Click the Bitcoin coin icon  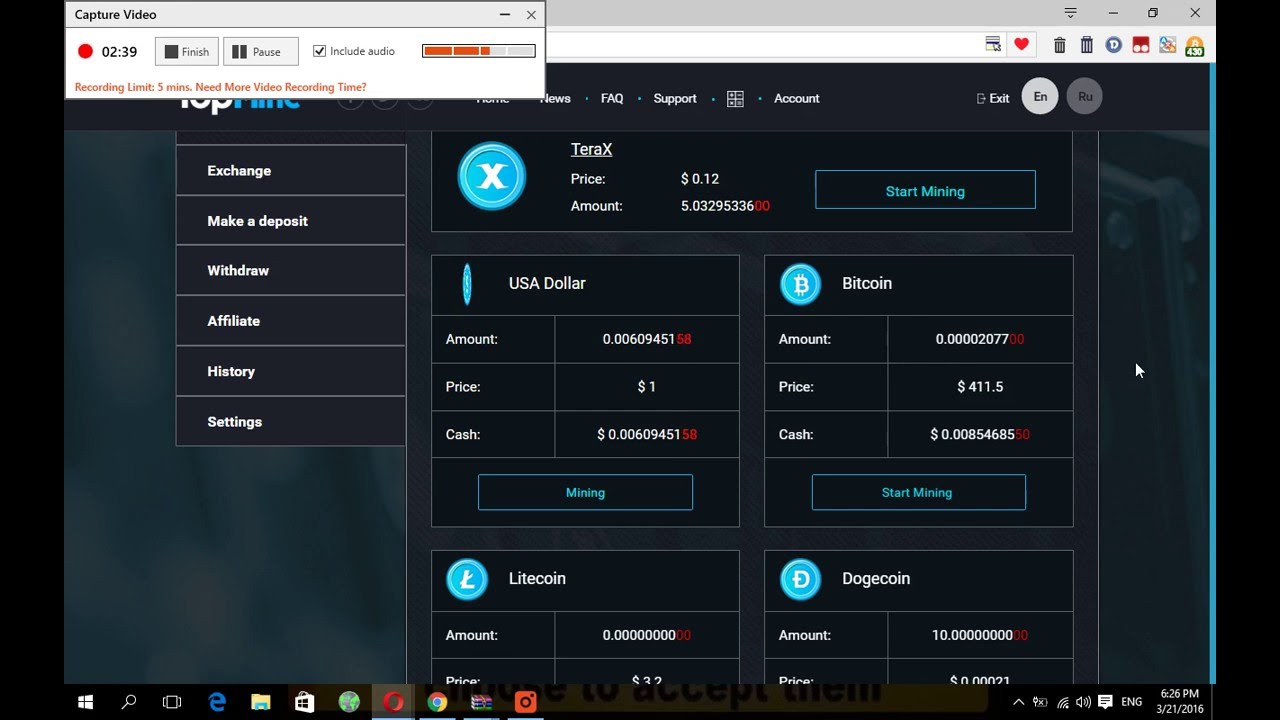click(800, 284)
